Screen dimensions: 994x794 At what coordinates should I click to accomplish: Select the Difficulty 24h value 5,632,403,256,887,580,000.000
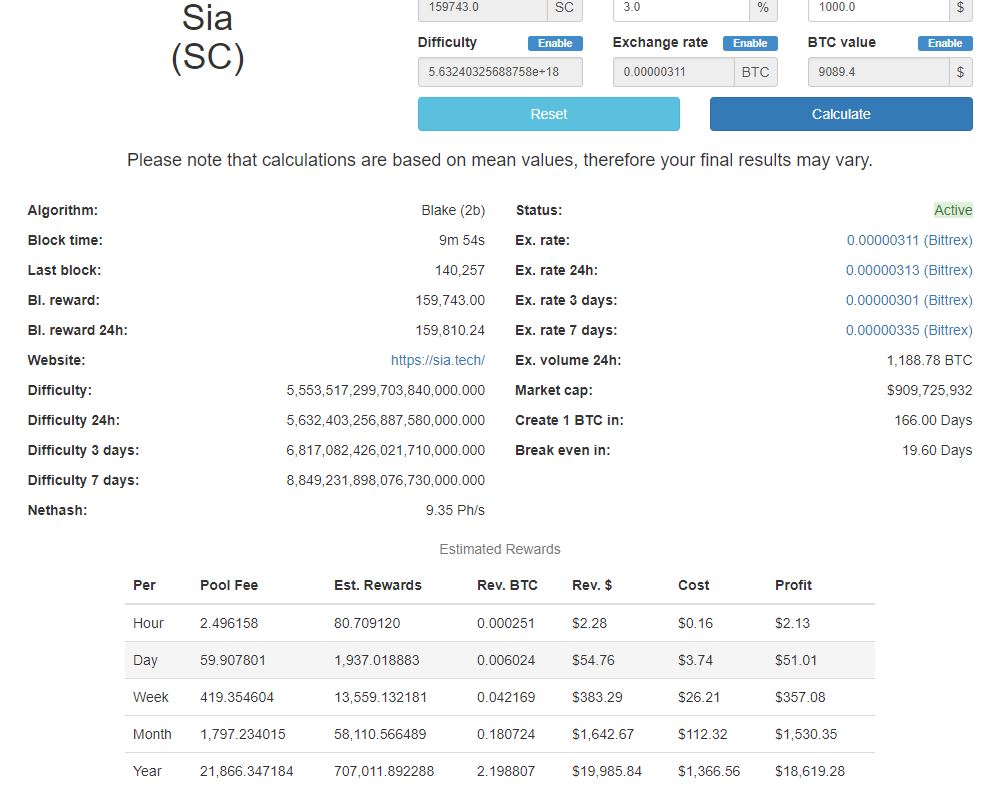tap(385, 420)
